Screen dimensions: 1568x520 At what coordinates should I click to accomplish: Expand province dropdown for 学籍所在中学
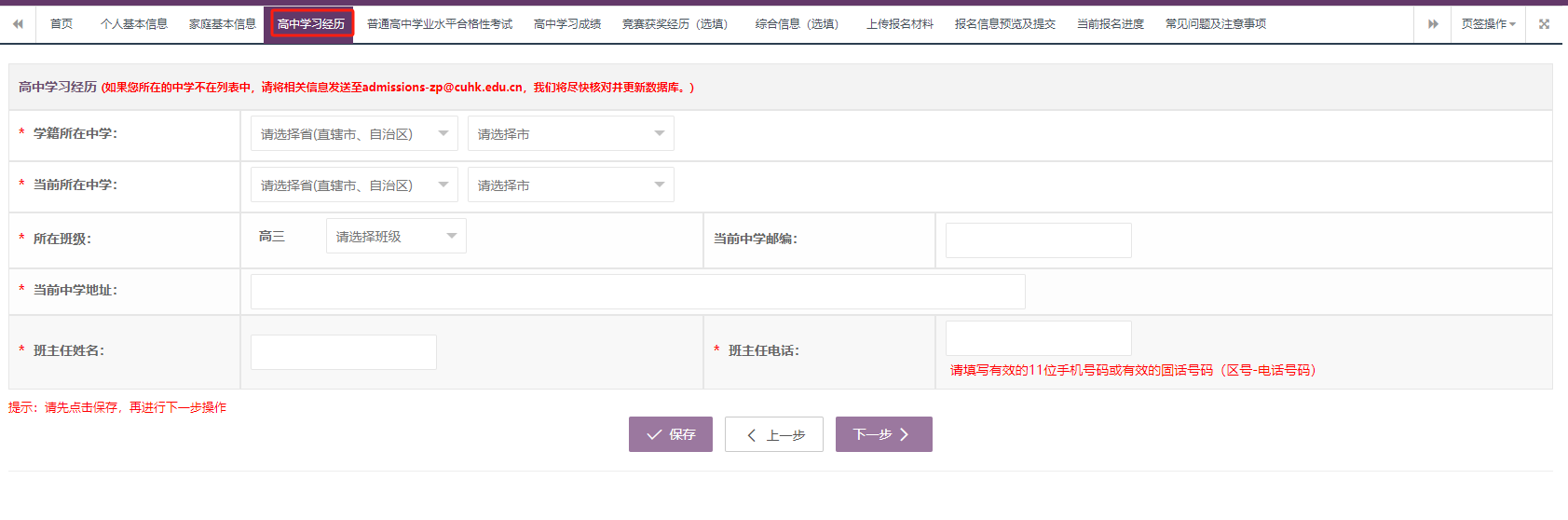click(354, 134)
